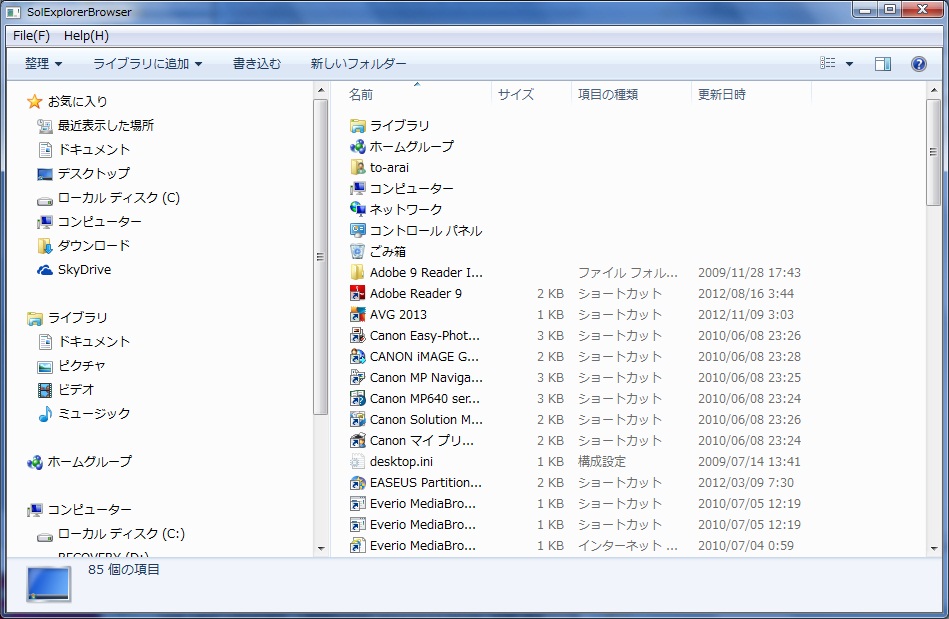Select ドキュメント under ライブラリ in tree
The width and height of the screenshot is (949, 619).
[94, 342]
